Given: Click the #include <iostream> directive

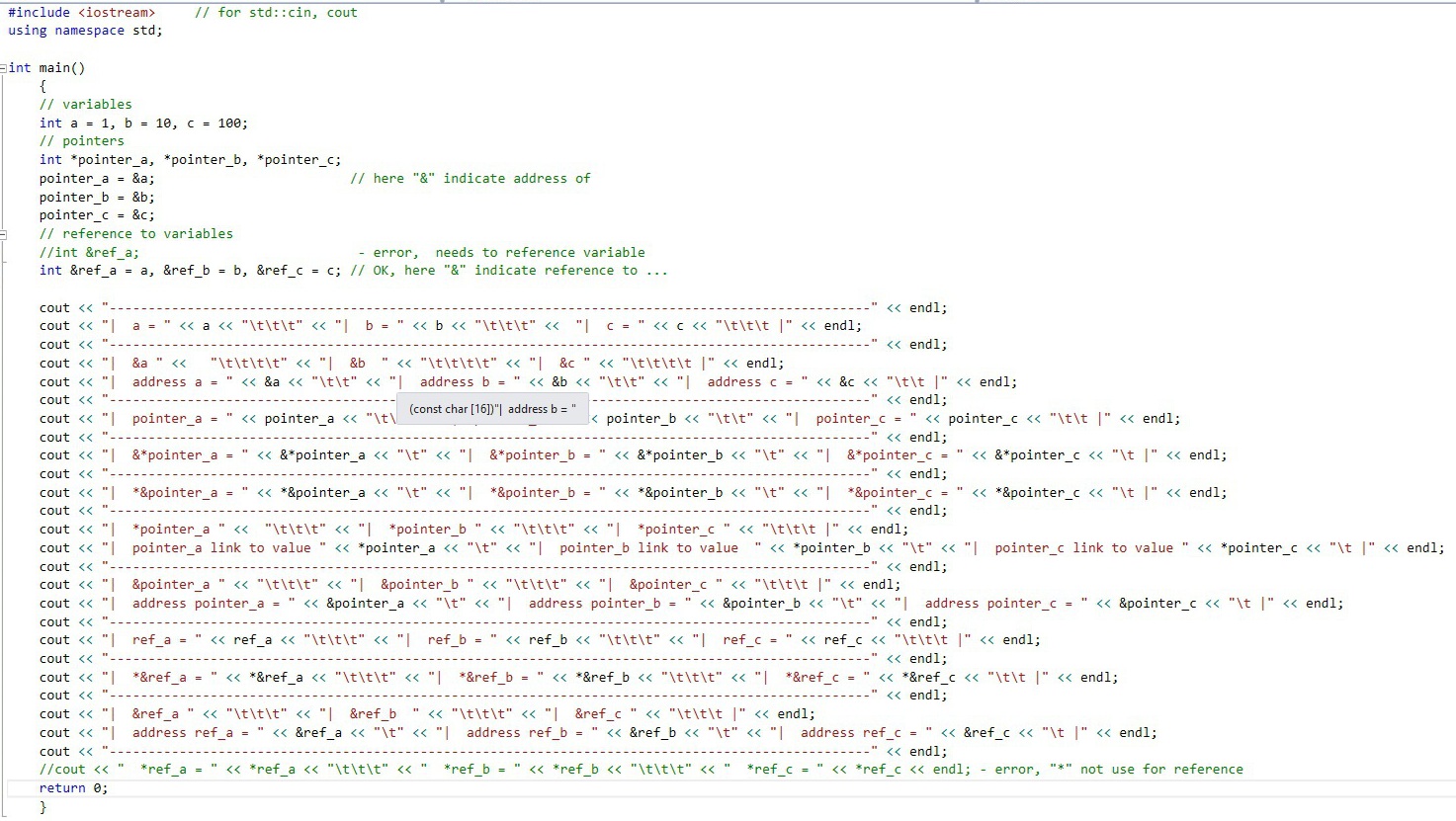Looking at the screenshot, I should click(79, 13).
